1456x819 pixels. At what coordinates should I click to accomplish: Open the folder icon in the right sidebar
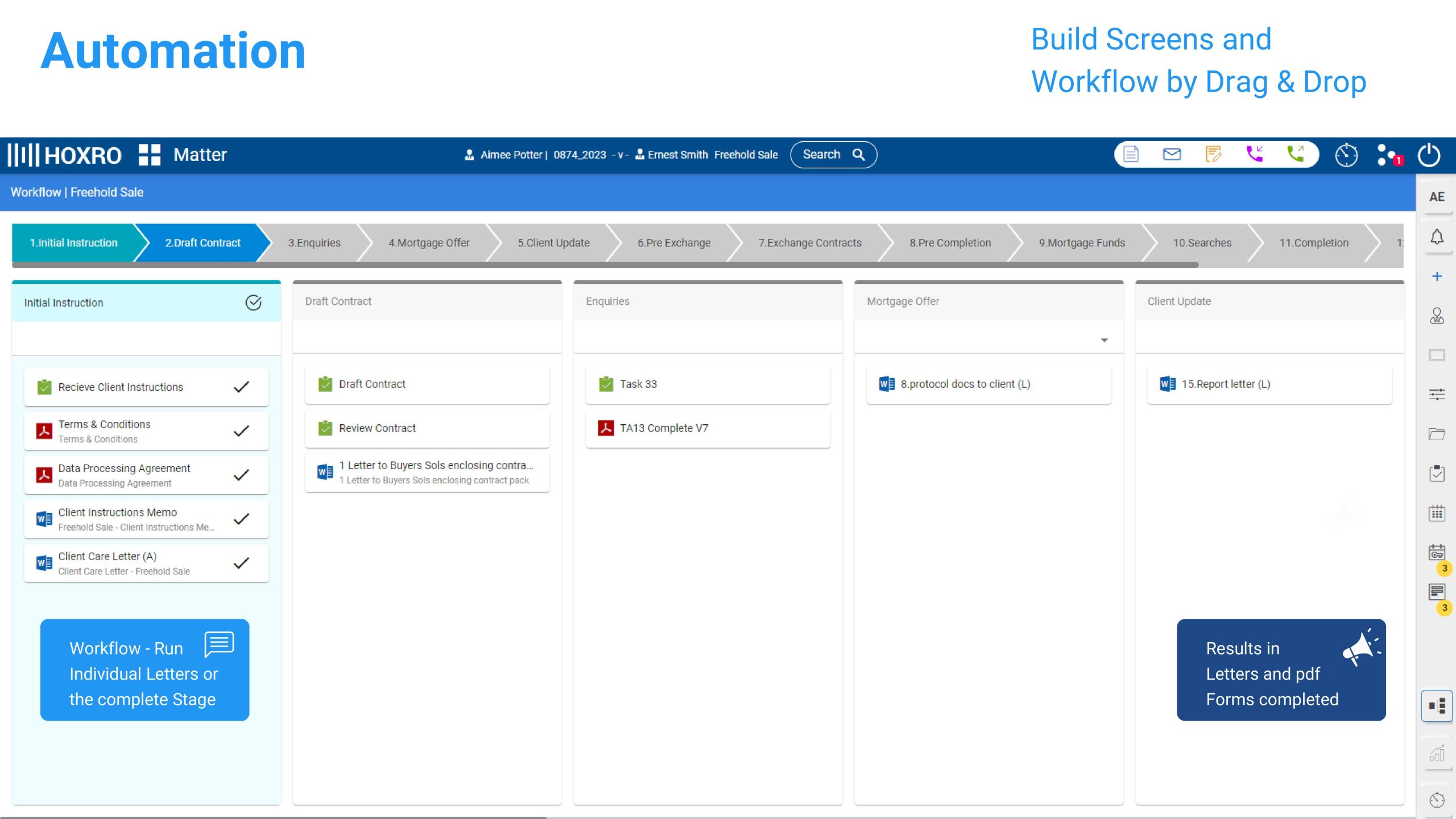coord(1437,434)
